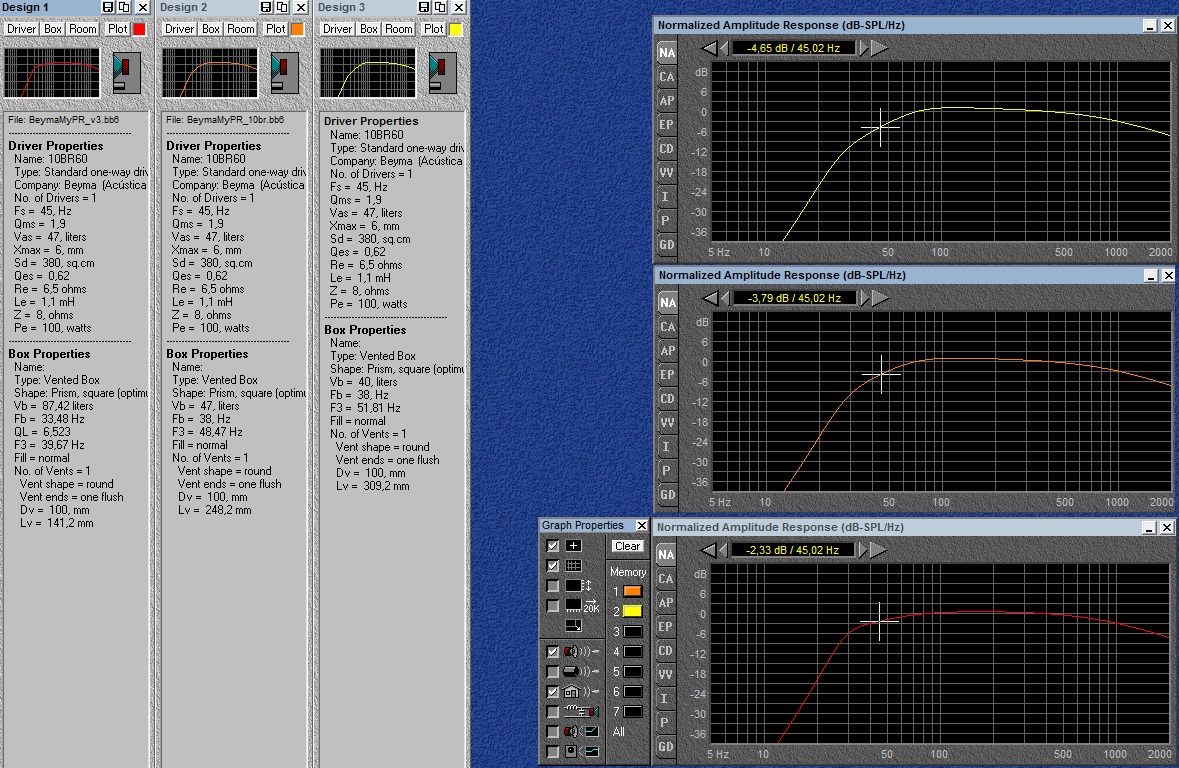Viewport: 1179px width, 768px height.
Task: Click the red plot color swatch in Design 1
Action: (140, 29)
